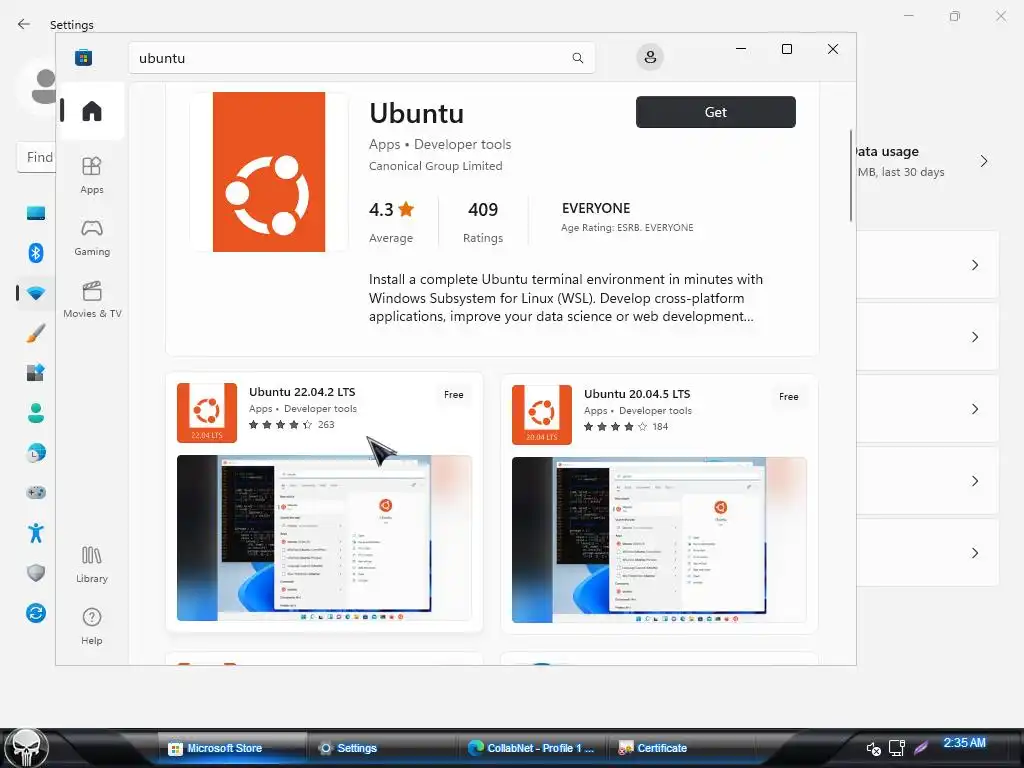The image size is (1024, 768).
Task: Click the taskbar clock 2:35 AM
Action: pos(964,743)
